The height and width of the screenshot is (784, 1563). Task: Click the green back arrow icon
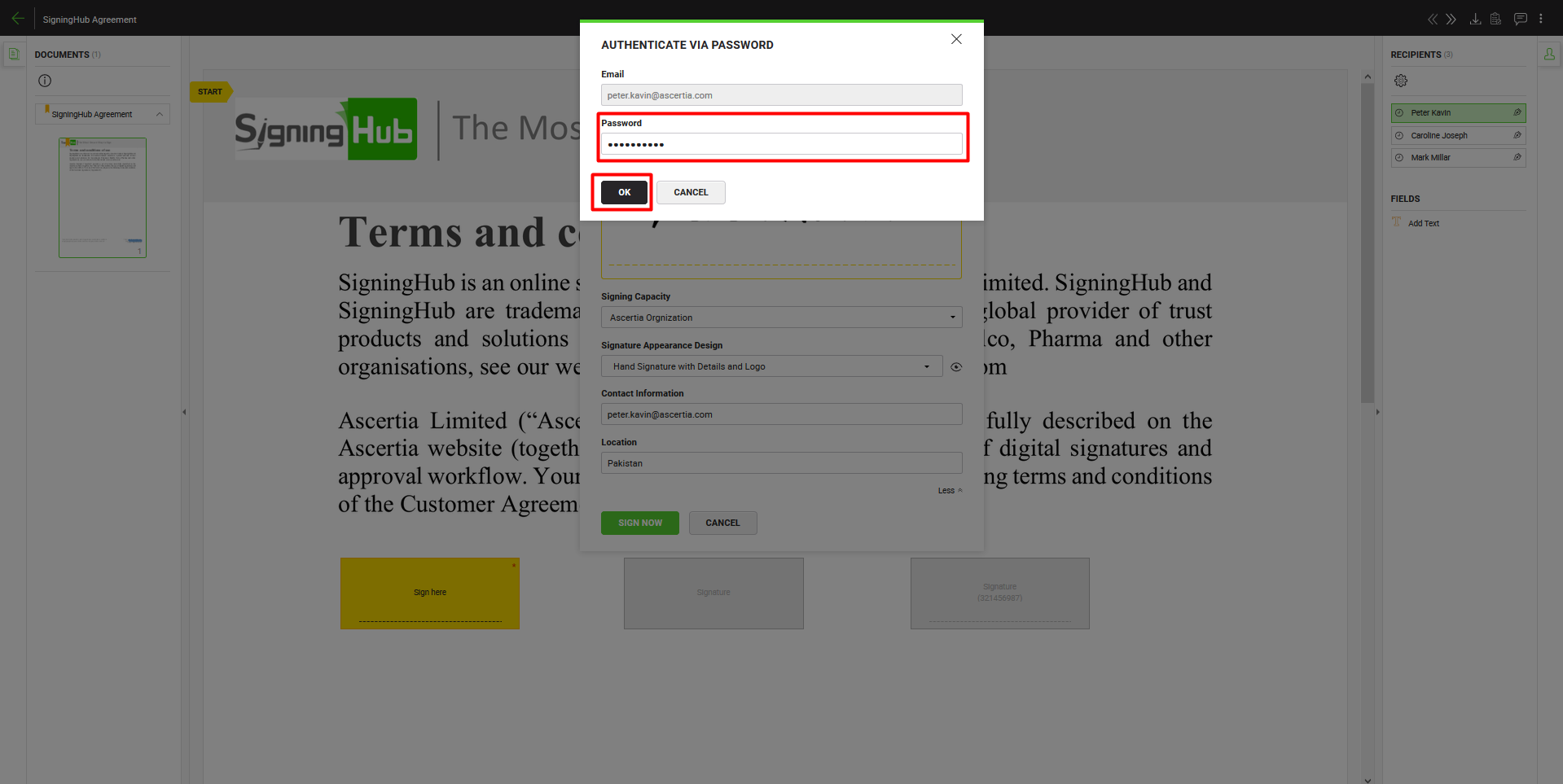18,18
